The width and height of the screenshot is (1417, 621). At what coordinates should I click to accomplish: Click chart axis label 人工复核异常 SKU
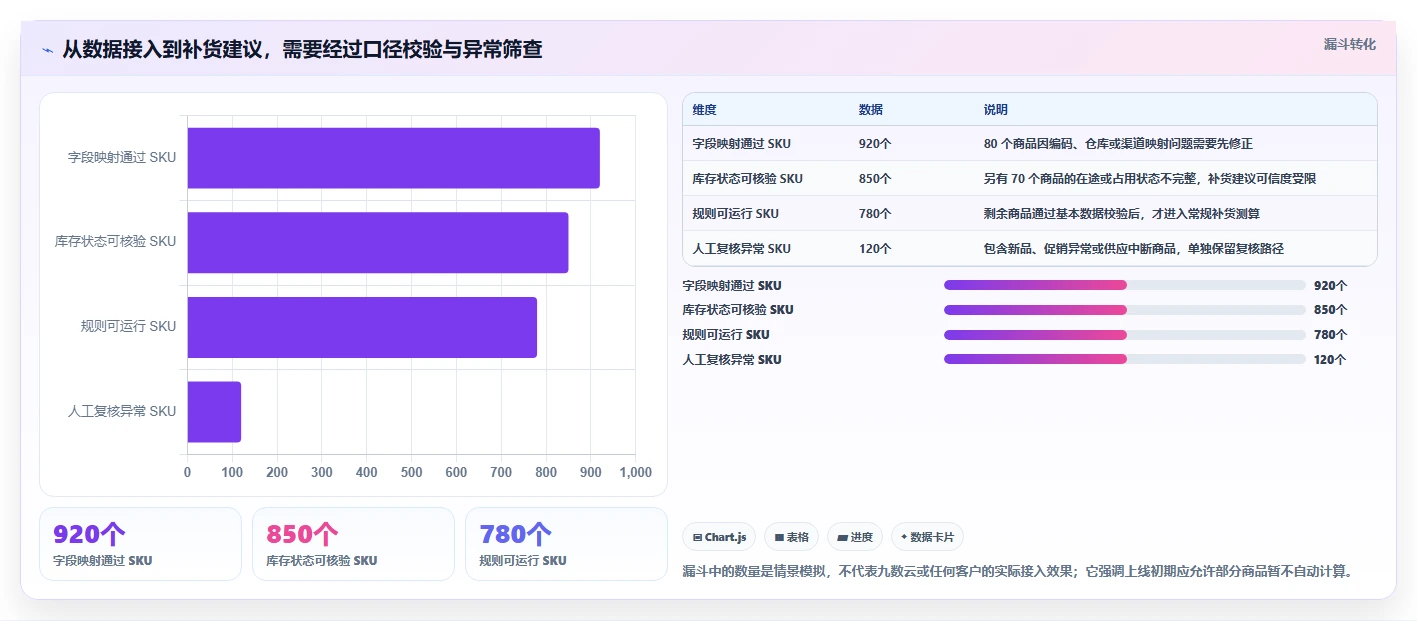tap(122, 411)
